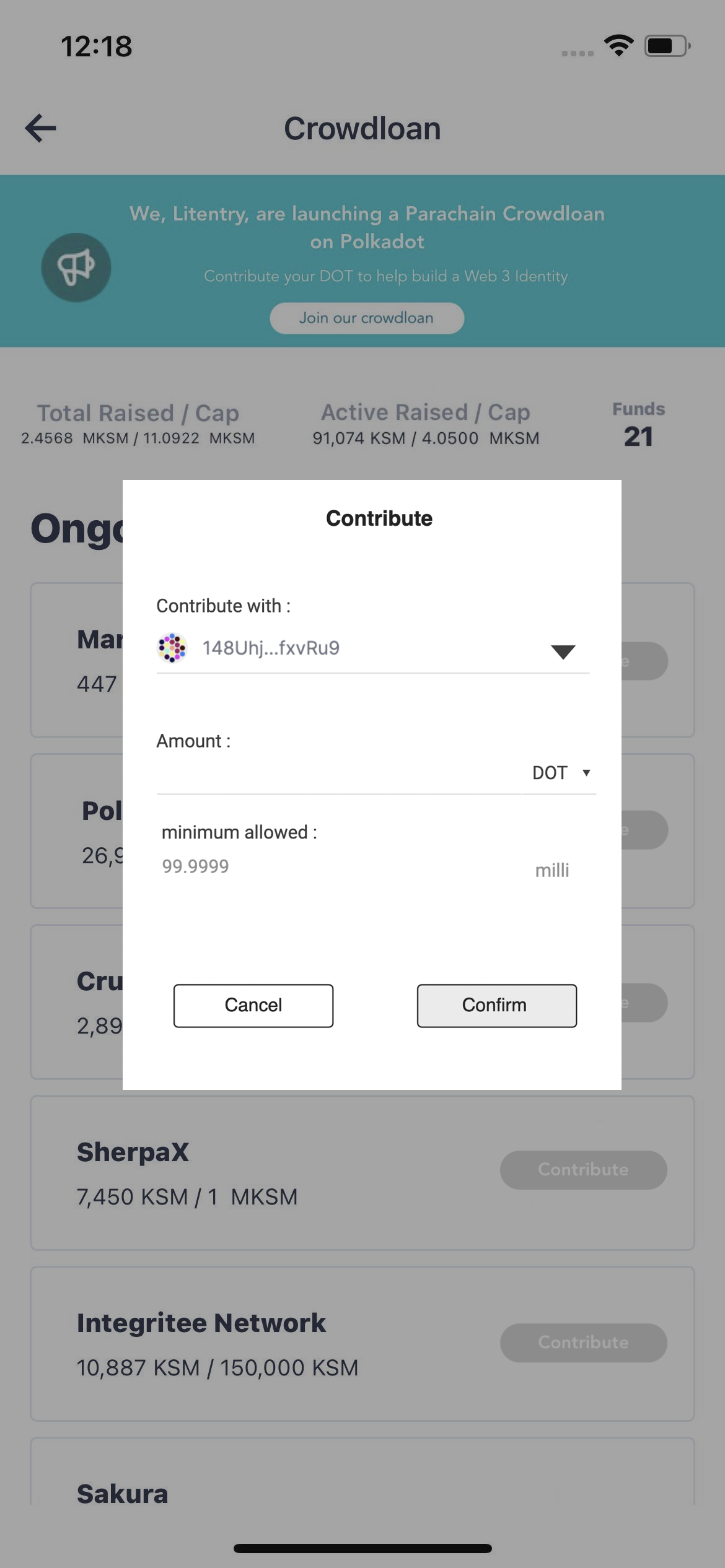The width and height of the screenshot is (725, 1568).
Task: Tap the clock showing 12:18
Action: coord(96,46)
